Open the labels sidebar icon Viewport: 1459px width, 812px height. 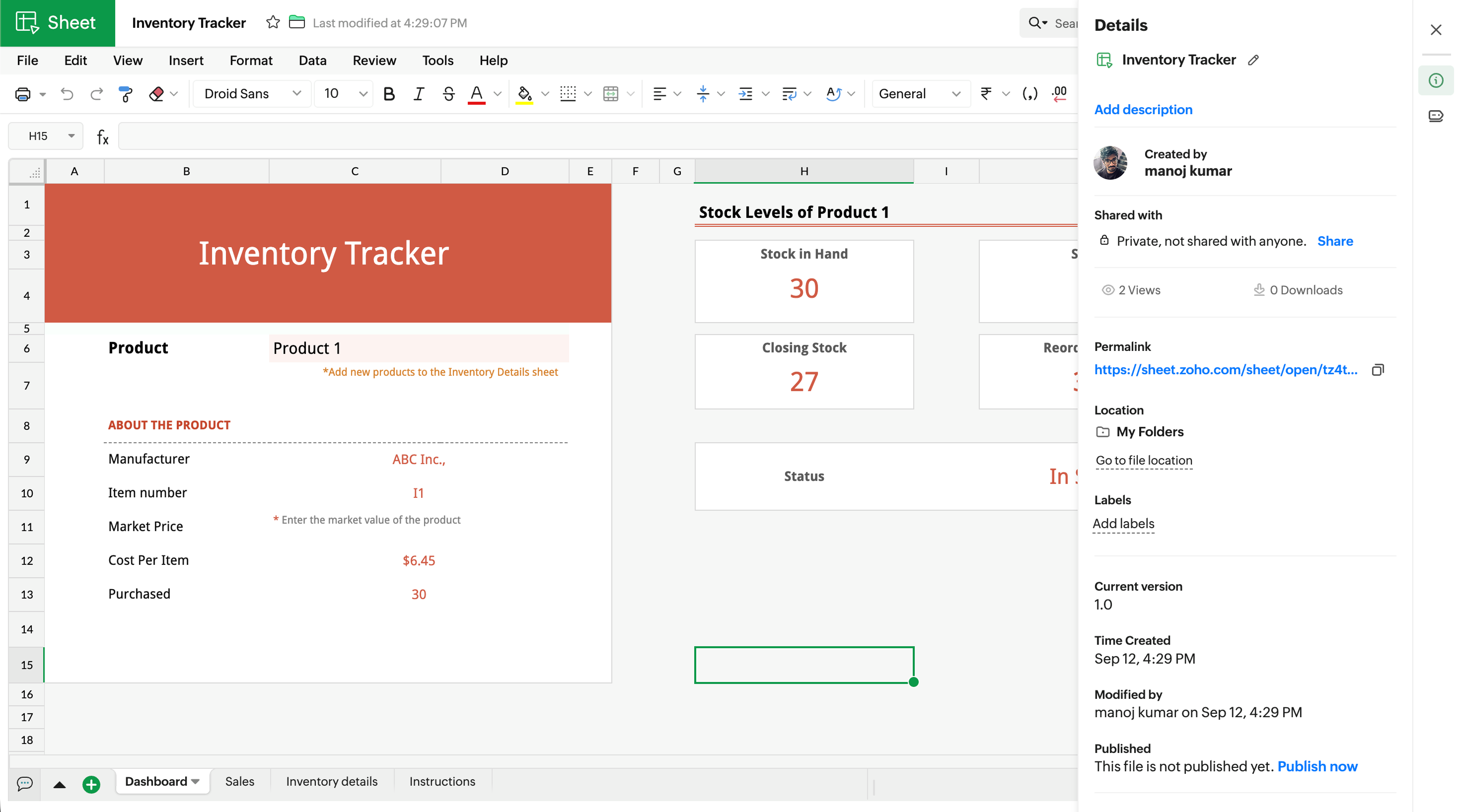click(x=1436, y=117)
